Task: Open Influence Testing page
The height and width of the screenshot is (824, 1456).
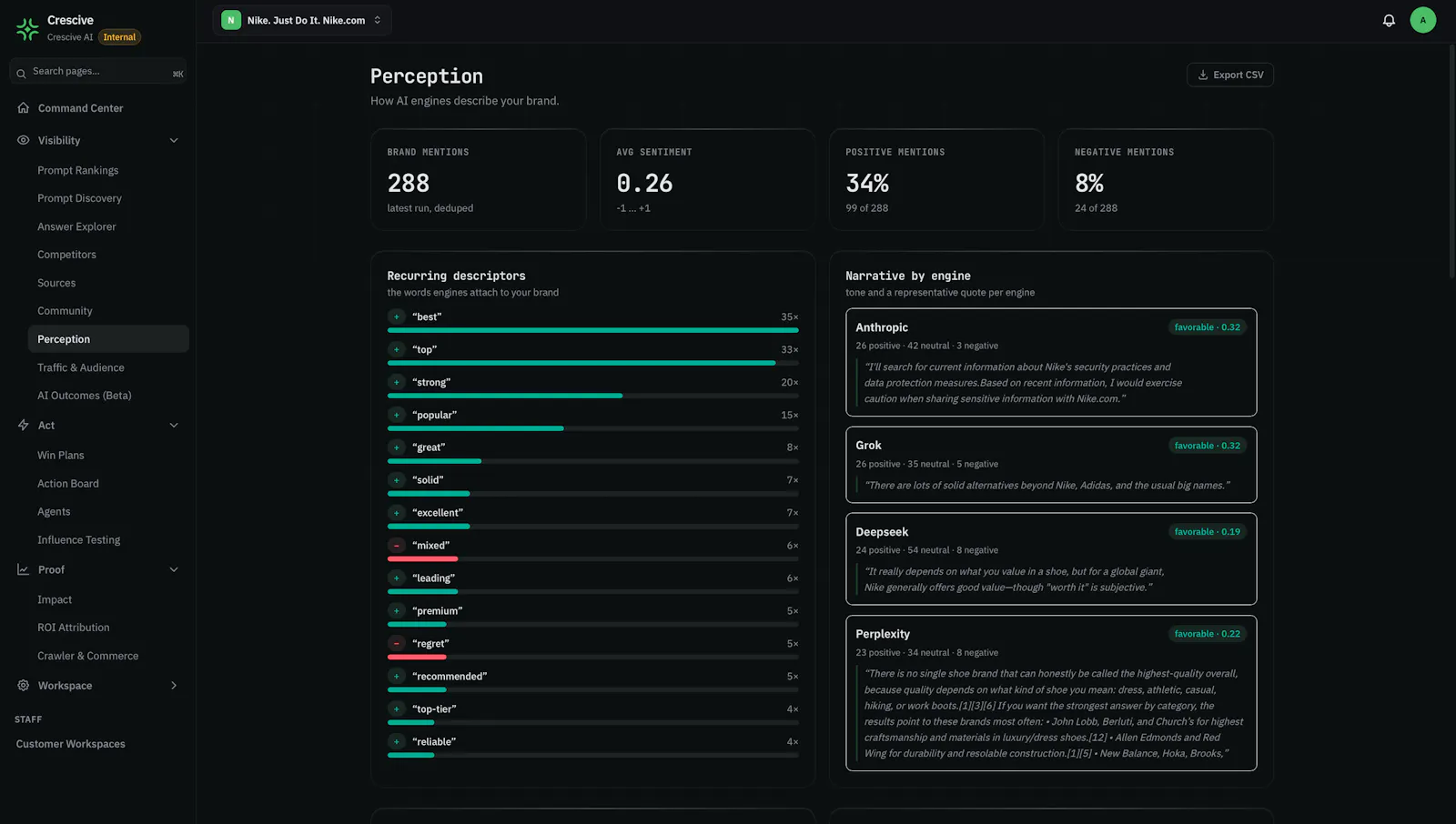Action: coord(78,540)
